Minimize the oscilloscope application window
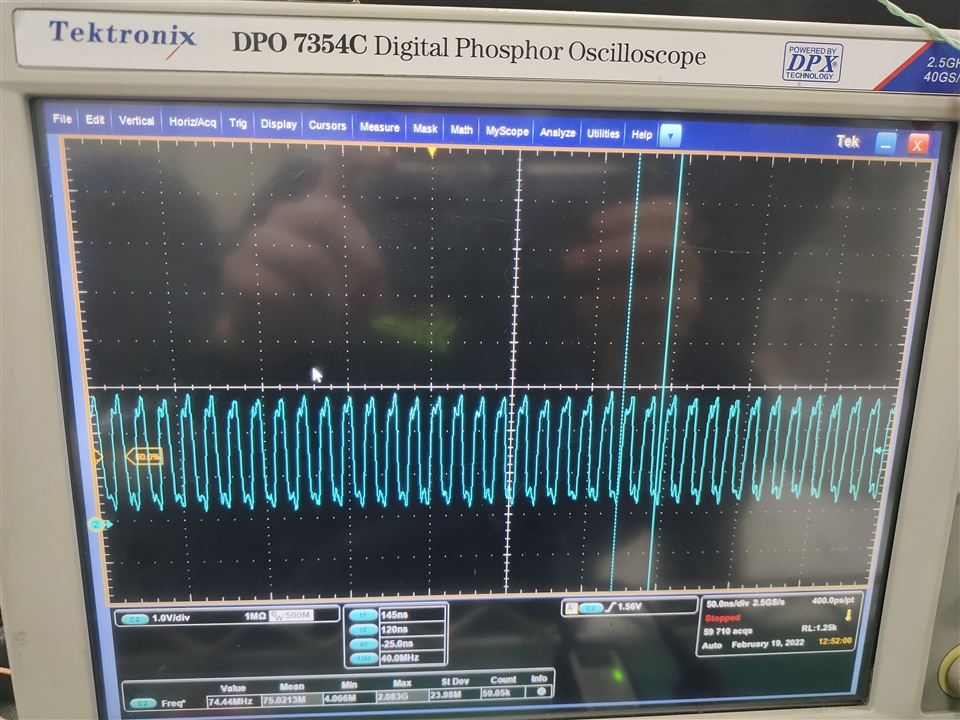 tap(886, 144)
